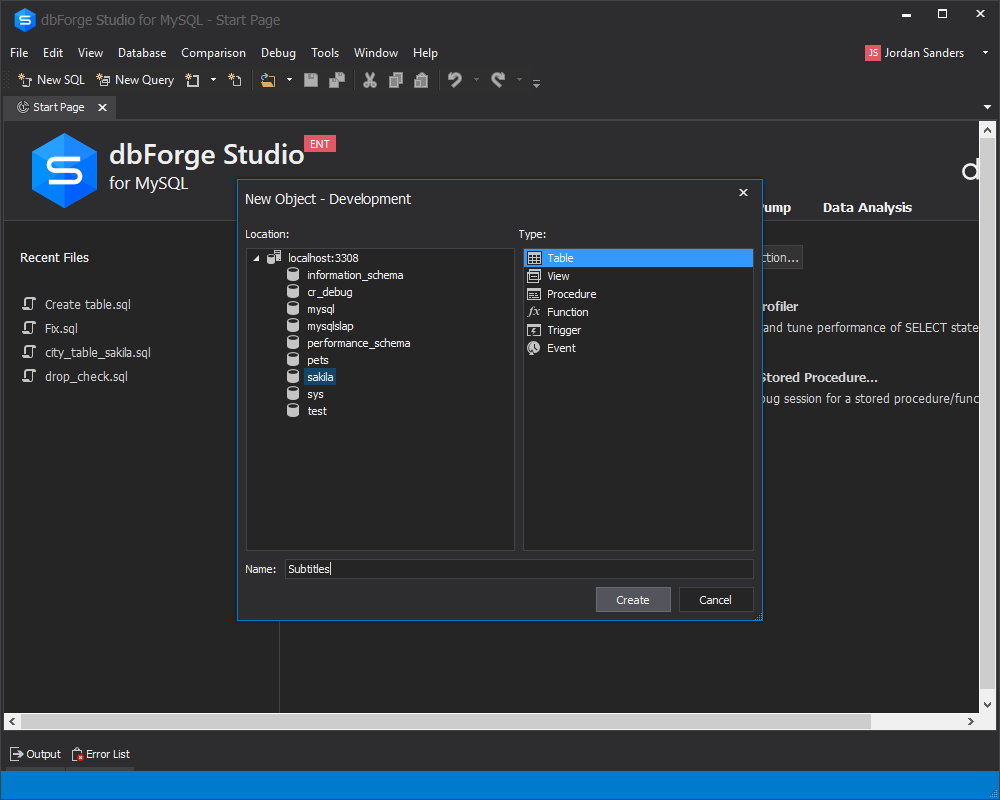Expand the Open File dropdown arrow
Image resolution: width=1000 pixels, height=800 pixels.
click(x=289, y=80)
